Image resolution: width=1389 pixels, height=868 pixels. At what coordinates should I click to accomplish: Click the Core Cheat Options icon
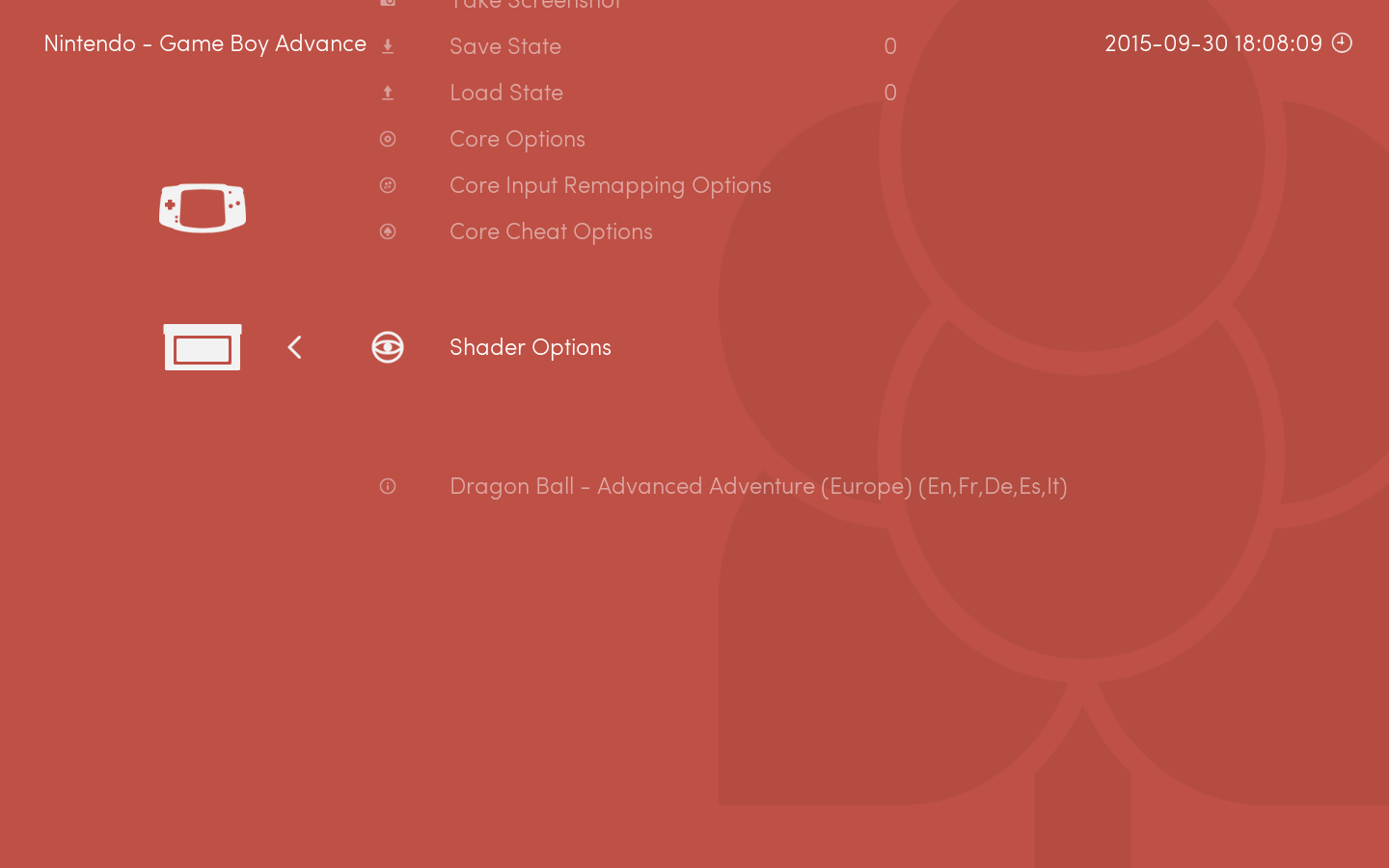388,231
